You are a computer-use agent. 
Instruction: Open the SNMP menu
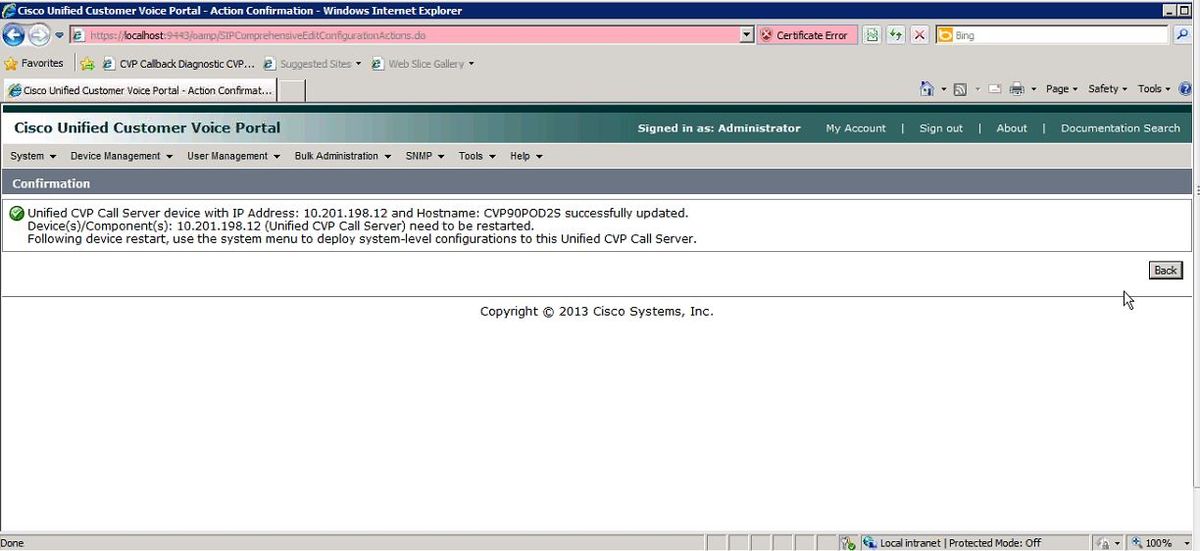425,156
